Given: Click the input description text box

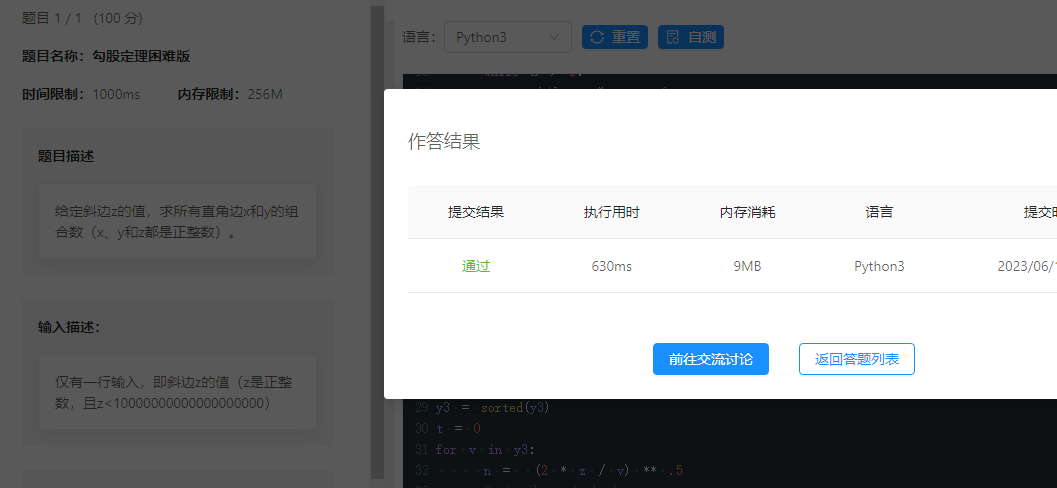Looking at the screenshot, I should (177, 392).
